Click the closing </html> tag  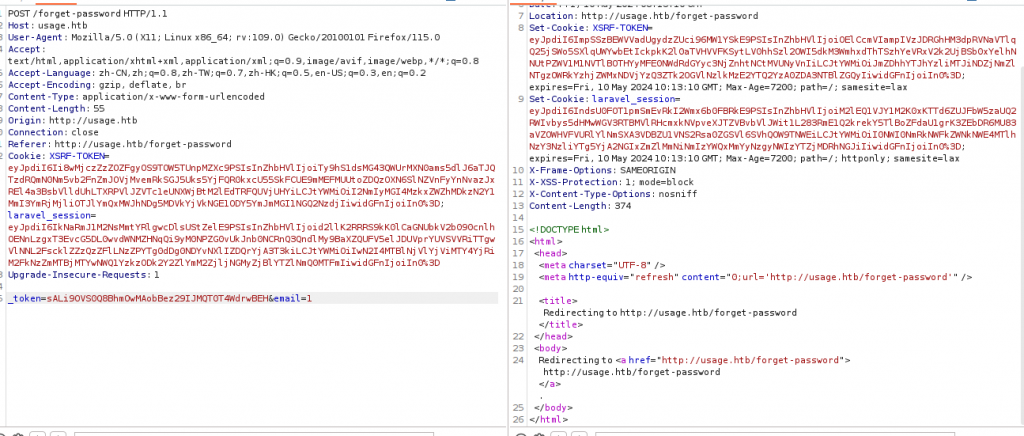pos(549,419)
